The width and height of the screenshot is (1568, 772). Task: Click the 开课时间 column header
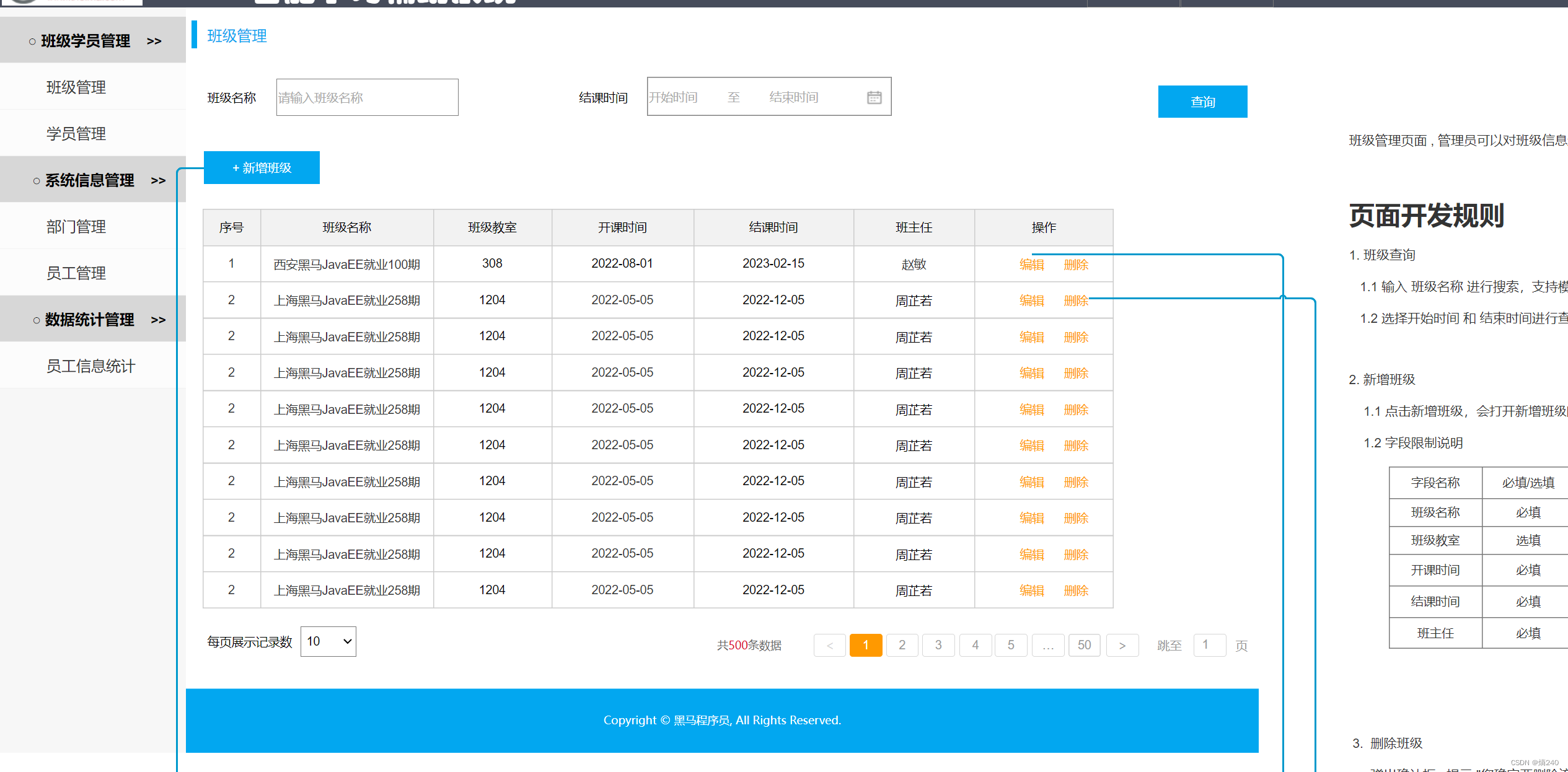(x=622, y=227)
